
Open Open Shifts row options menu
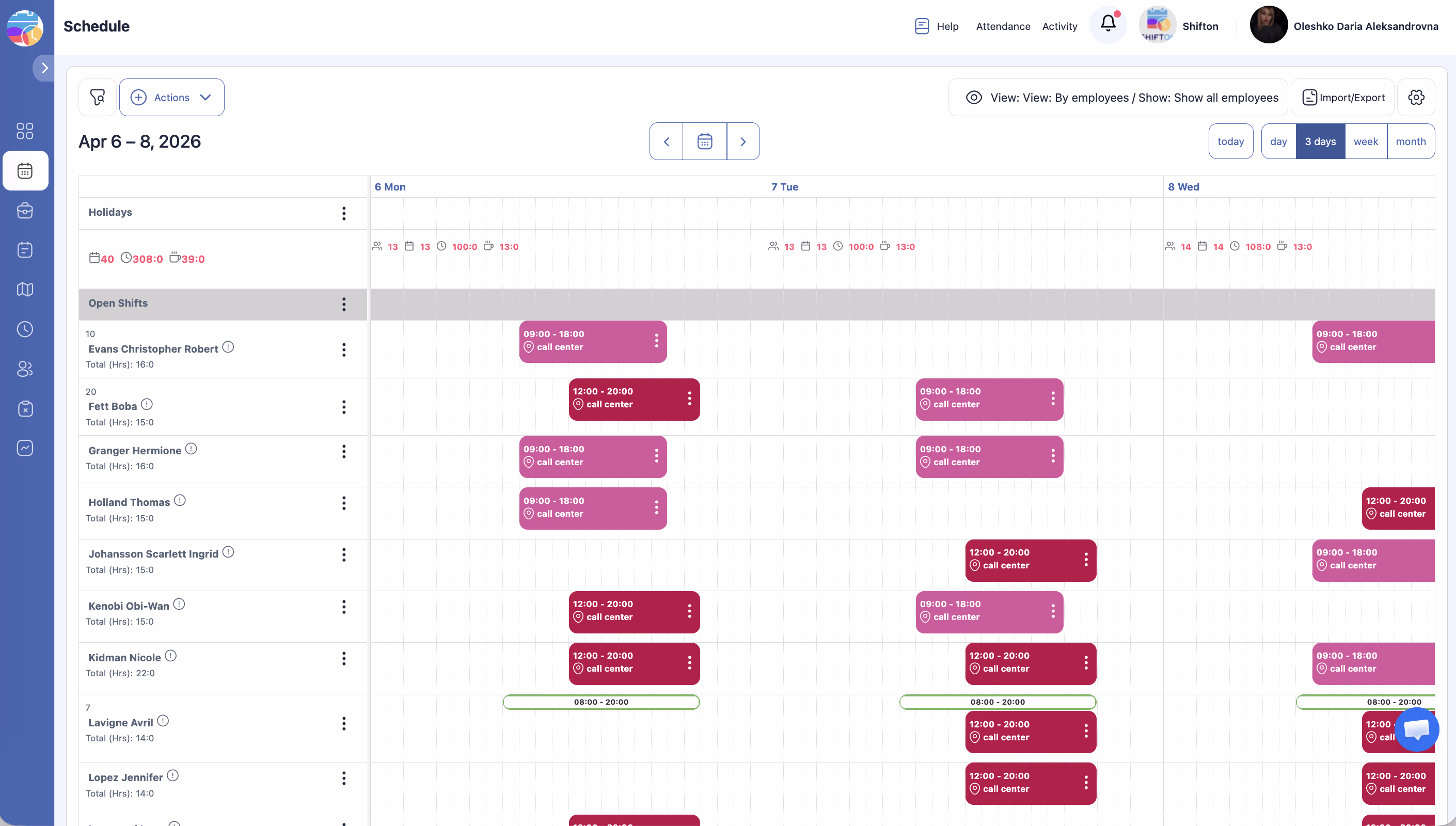pyautogui.click(x=344, y=304)
